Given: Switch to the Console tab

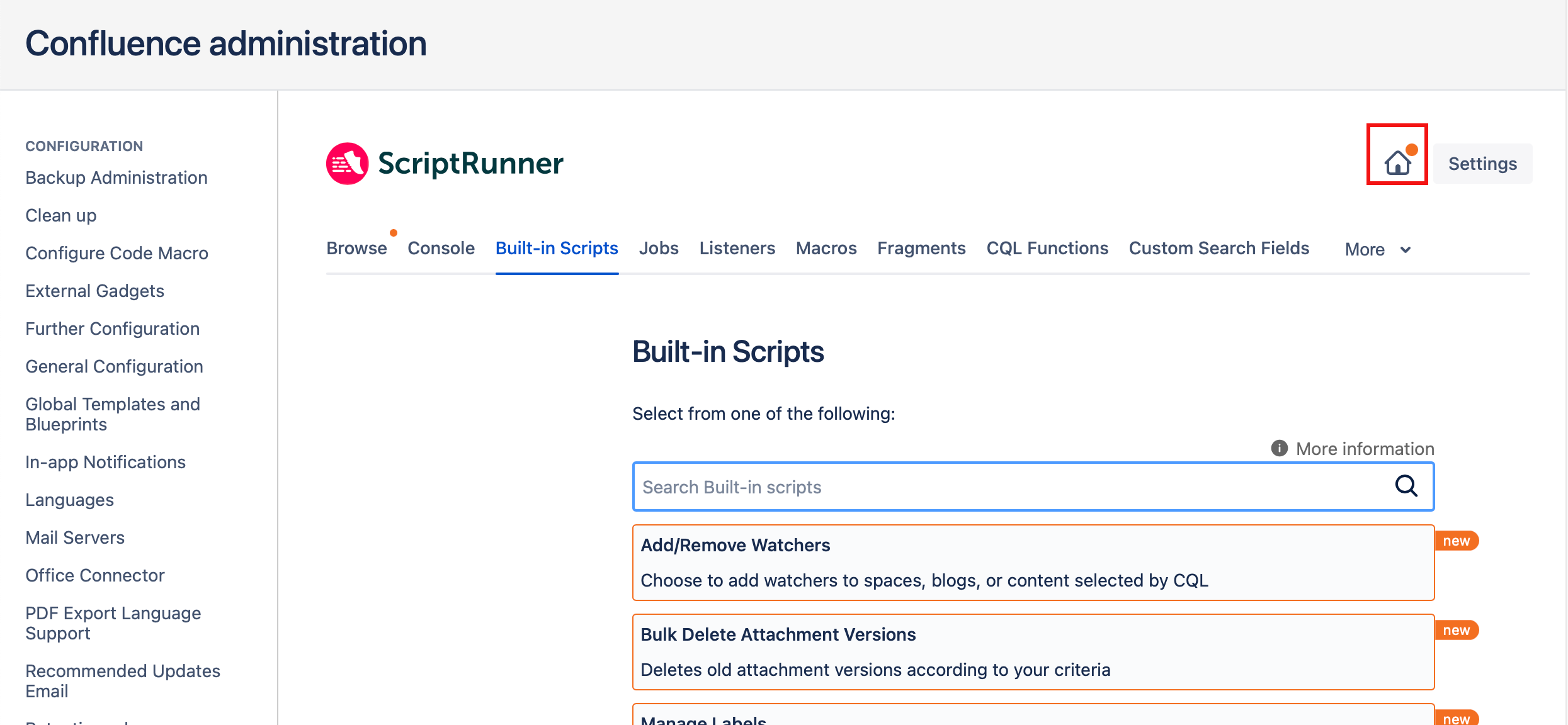Looking at the screenshot, I should click(441, 248).
